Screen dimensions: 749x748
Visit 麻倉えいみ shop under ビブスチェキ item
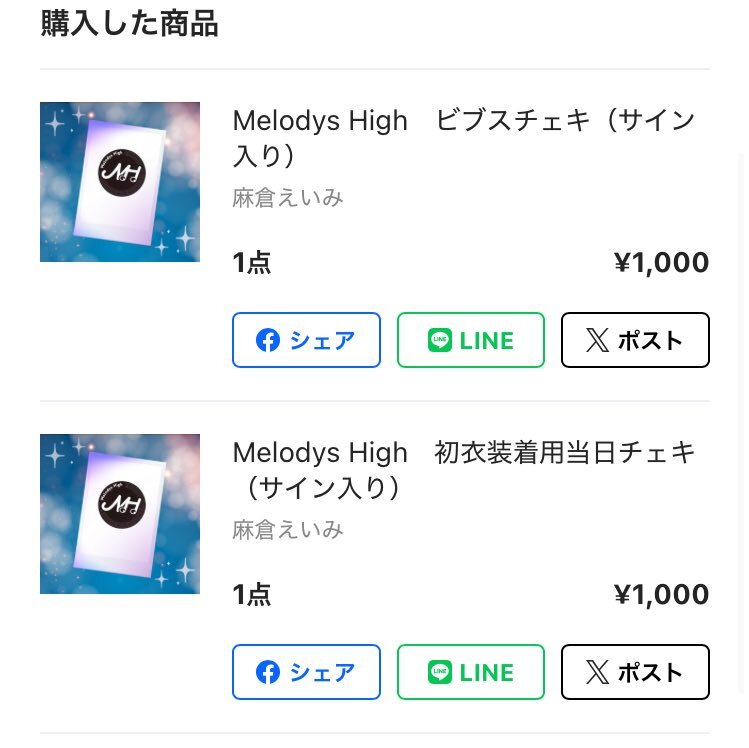288,198
